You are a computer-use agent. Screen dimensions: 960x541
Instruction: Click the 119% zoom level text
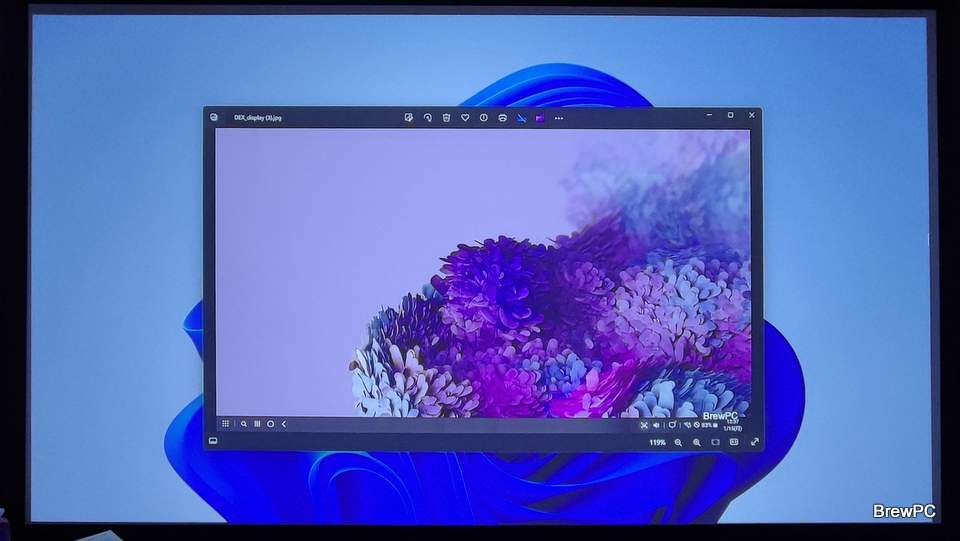(657, 442)
